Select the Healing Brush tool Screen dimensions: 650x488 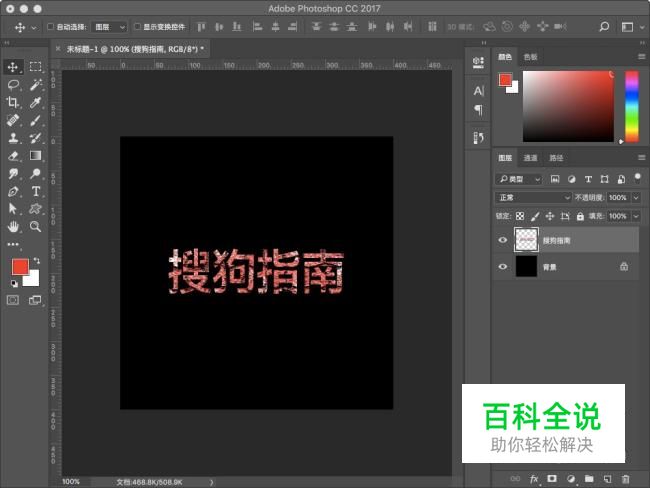tap(13, 120)
